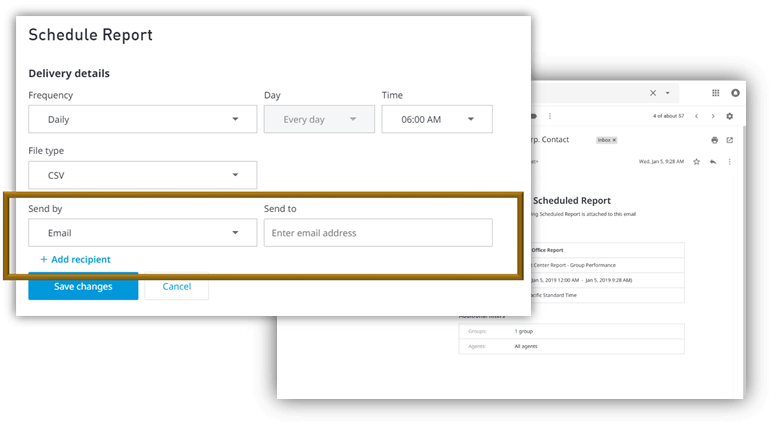The height and width of the screenshot is (431, 778).
Task: Go to the newer email using the left chevron
Action: [x=697, y=116]
